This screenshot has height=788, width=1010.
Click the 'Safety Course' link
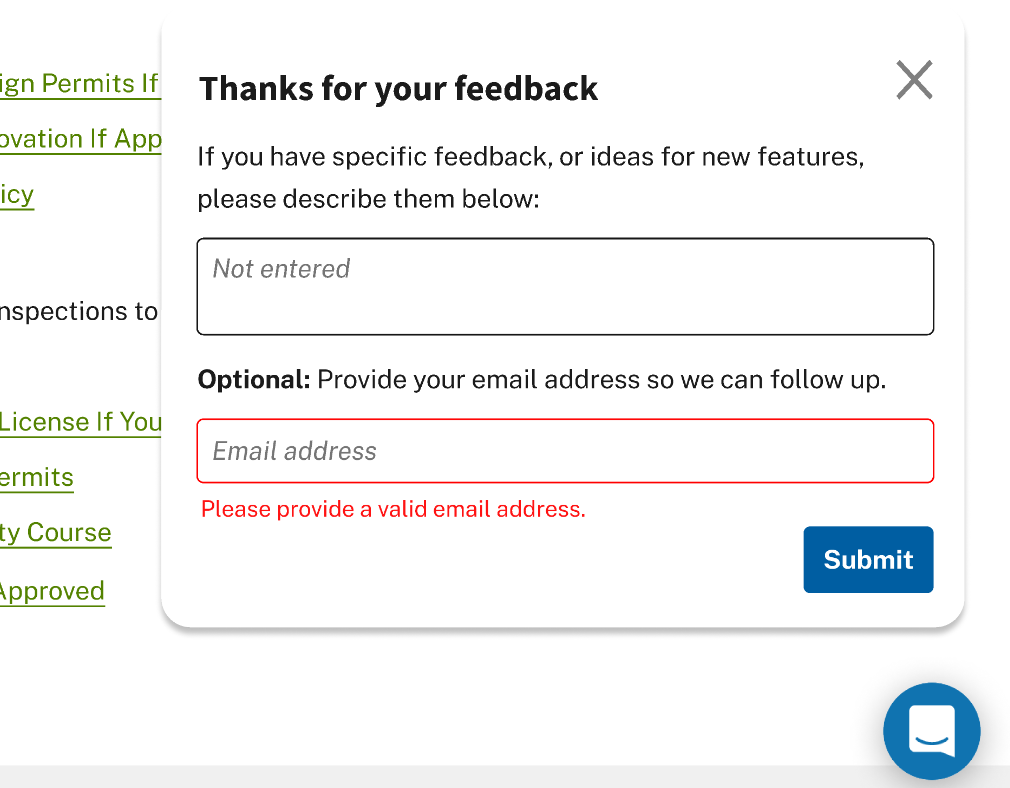55,532
